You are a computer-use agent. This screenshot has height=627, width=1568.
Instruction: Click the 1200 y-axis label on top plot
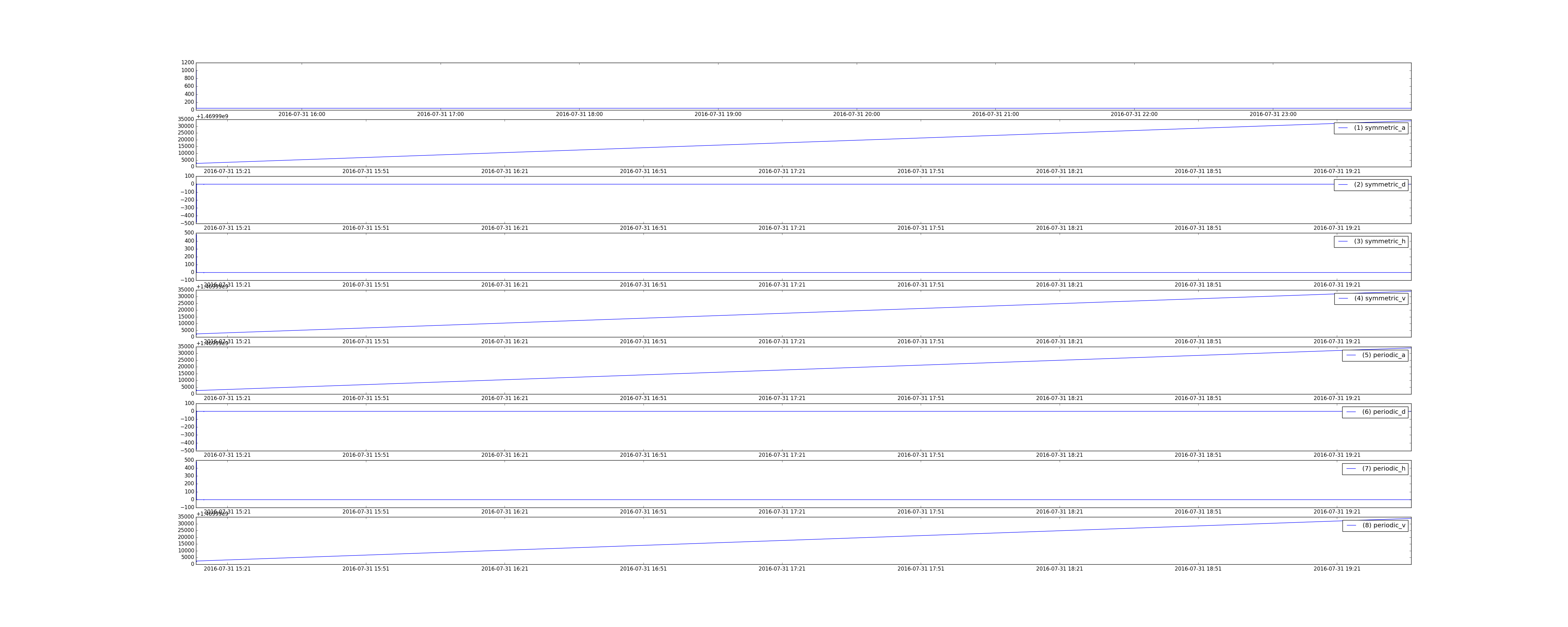188,63
